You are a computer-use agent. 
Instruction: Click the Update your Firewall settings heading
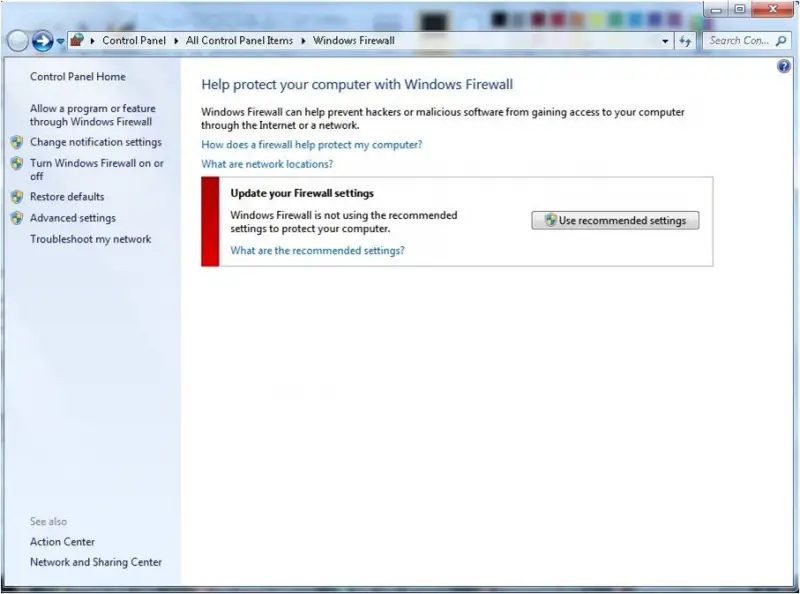[302, 193]
